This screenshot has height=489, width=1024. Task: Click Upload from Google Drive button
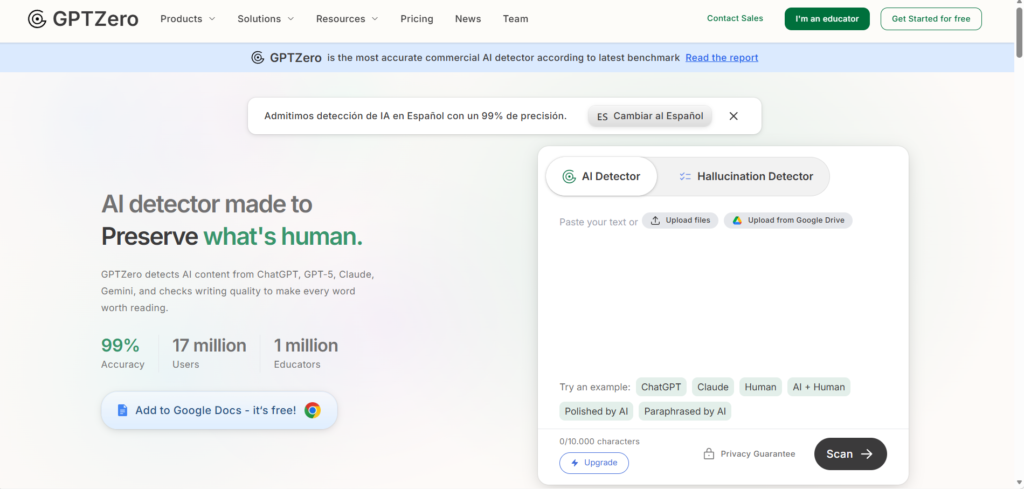pyautogui.click(x=788, y=221)
